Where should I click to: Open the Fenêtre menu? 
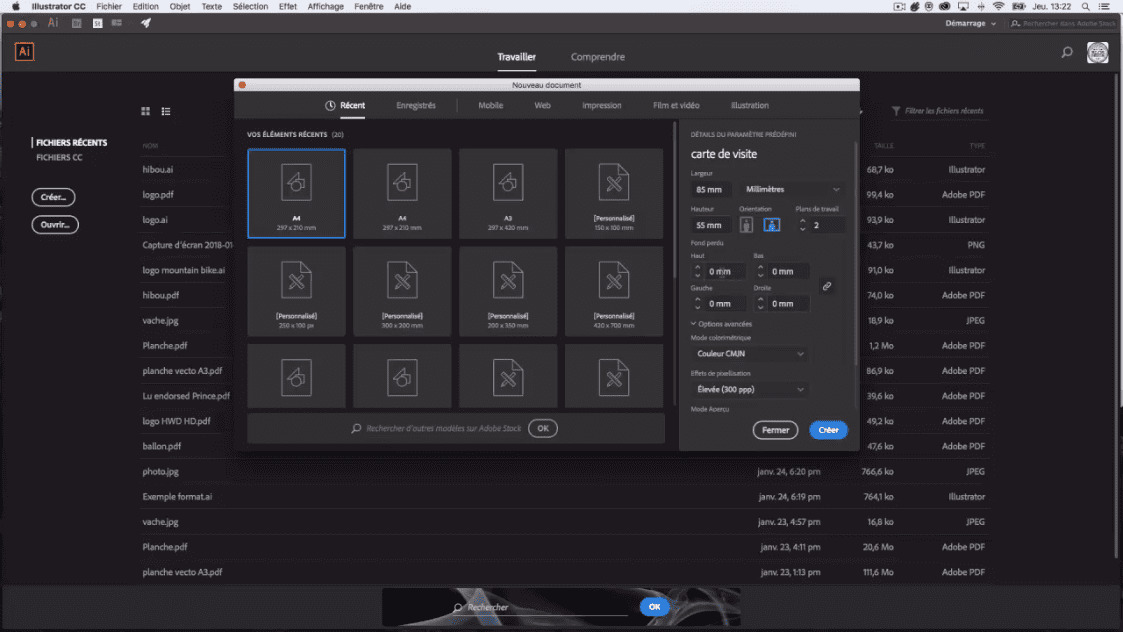(x=368, y=6)
